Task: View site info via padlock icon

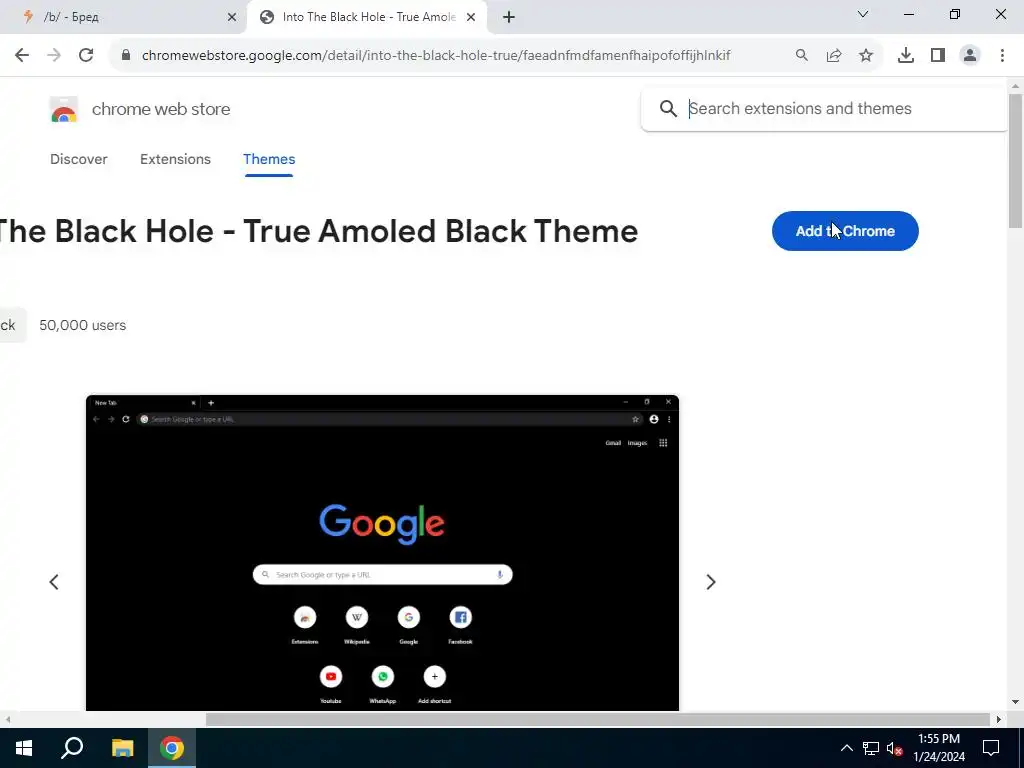Action: pos(126,55)
